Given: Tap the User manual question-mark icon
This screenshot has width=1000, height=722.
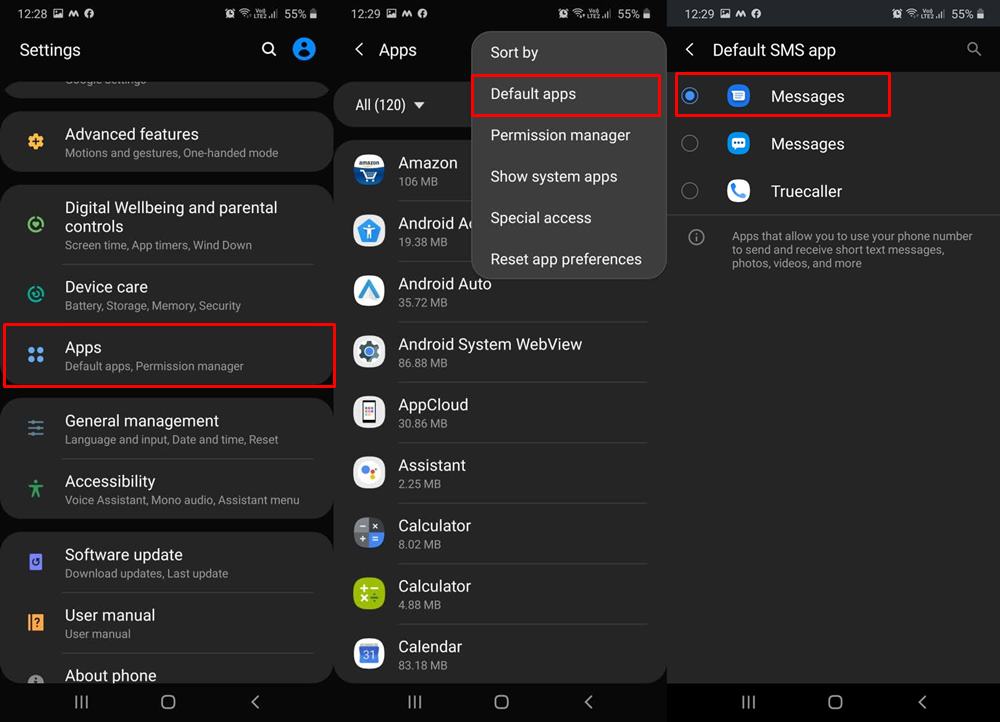Looking at the screenshot, I should click(x=36, y=623).
